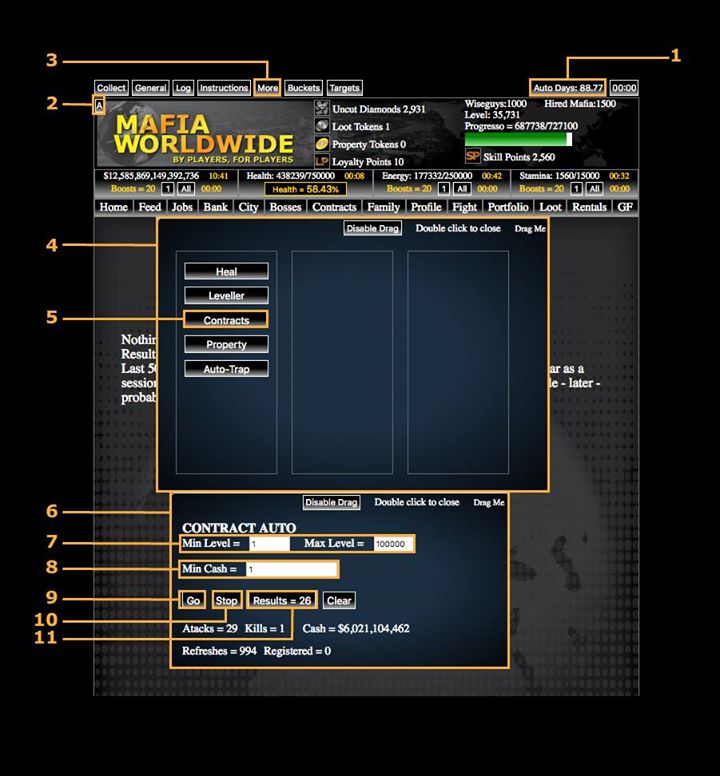Click the Mafia Worldwide logo
Screen dimensions: 720x776
pyautogui.click(x=204, y=138)
